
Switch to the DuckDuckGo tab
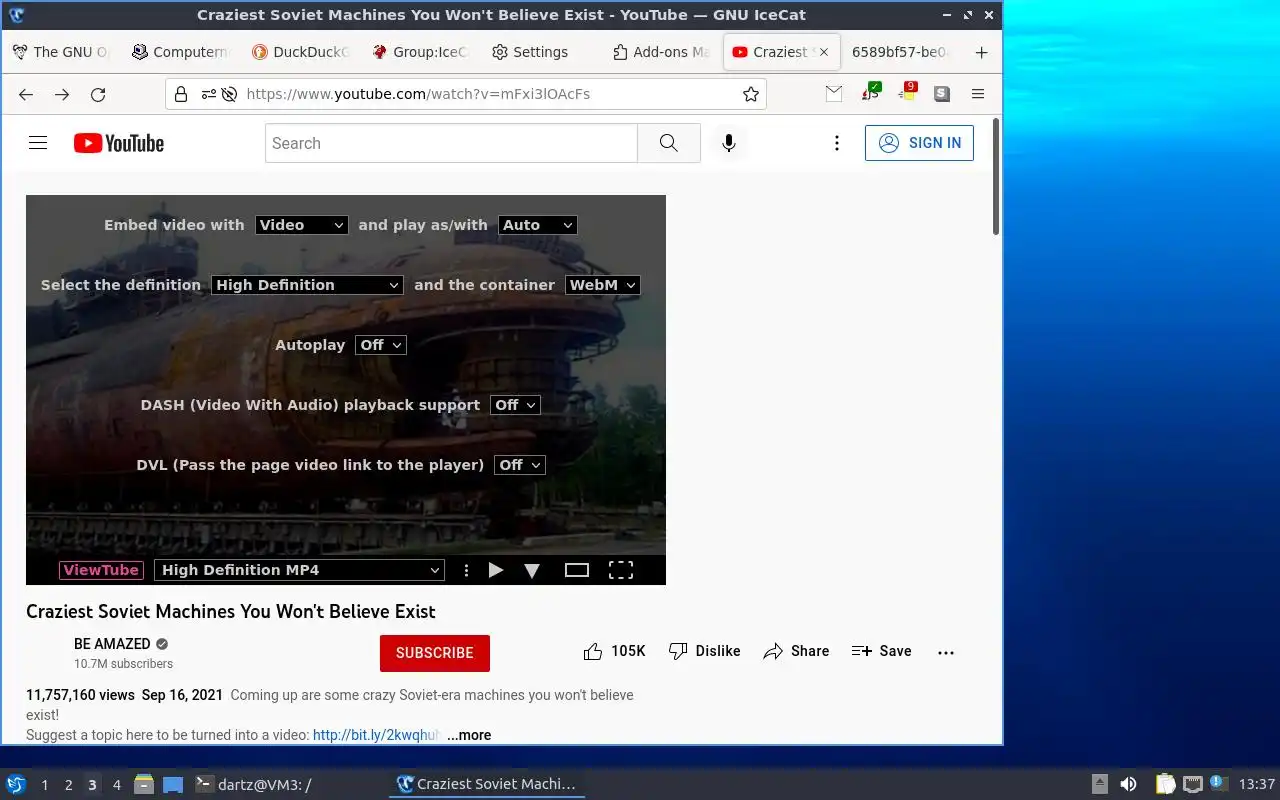coord(300,52)
